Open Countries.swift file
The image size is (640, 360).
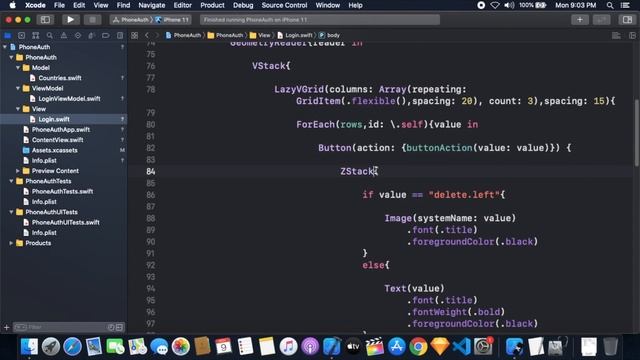60,78
